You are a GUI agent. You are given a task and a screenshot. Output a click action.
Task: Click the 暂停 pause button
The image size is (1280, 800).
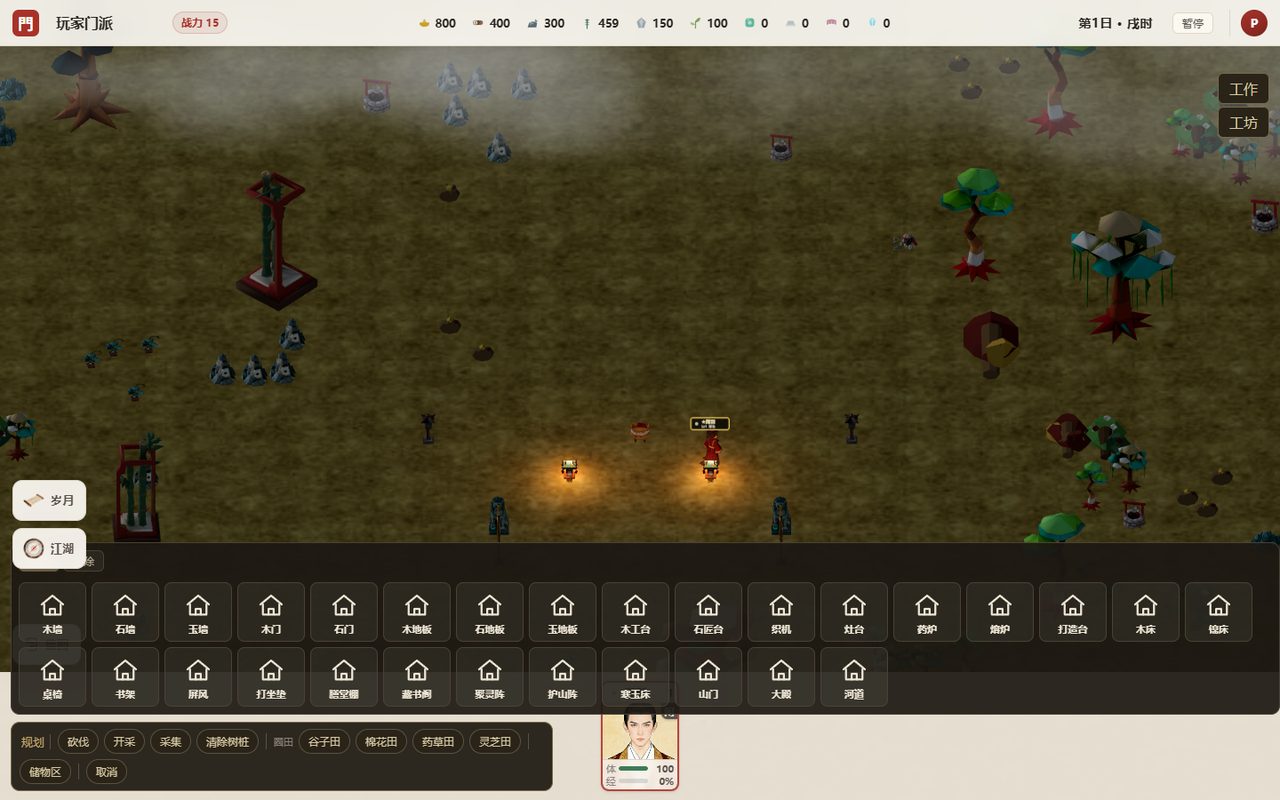point(1192,23)
